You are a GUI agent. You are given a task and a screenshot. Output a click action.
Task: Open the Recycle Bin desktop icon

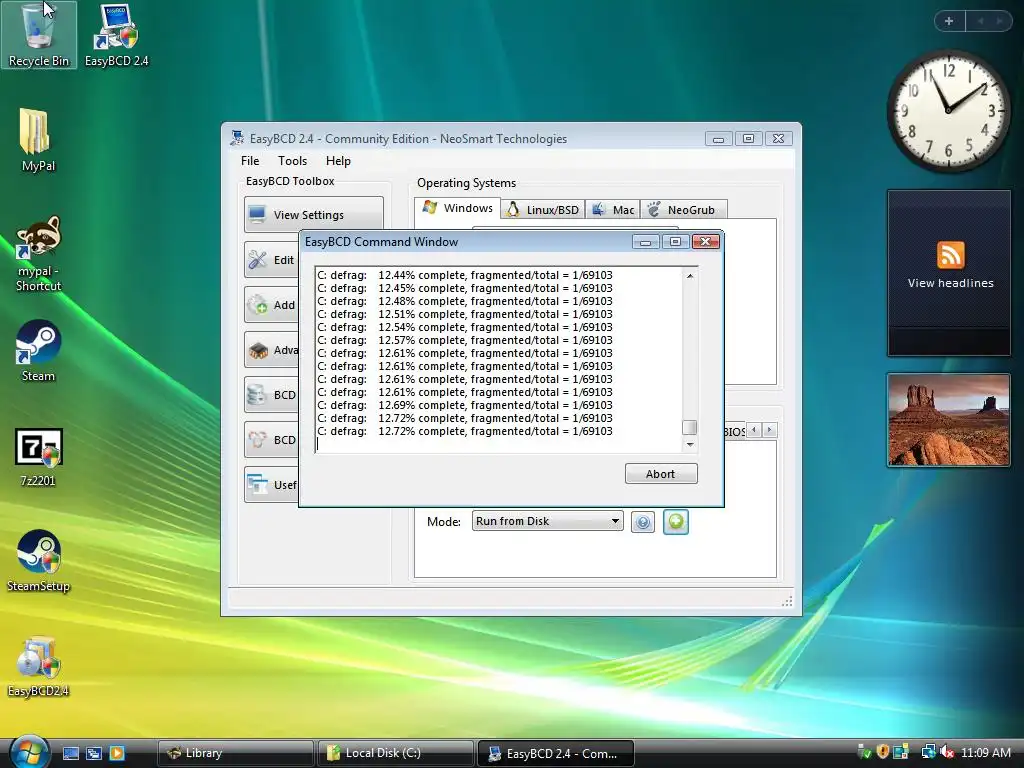coord(39,35)
